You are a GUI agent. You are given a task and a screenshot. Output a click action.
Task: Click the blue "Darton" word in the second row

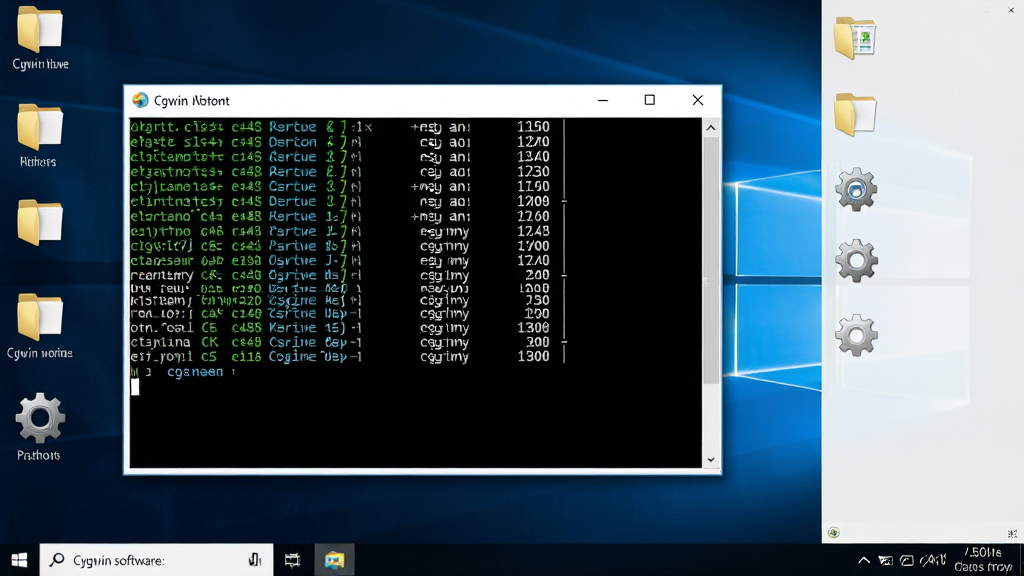(293, 142)
